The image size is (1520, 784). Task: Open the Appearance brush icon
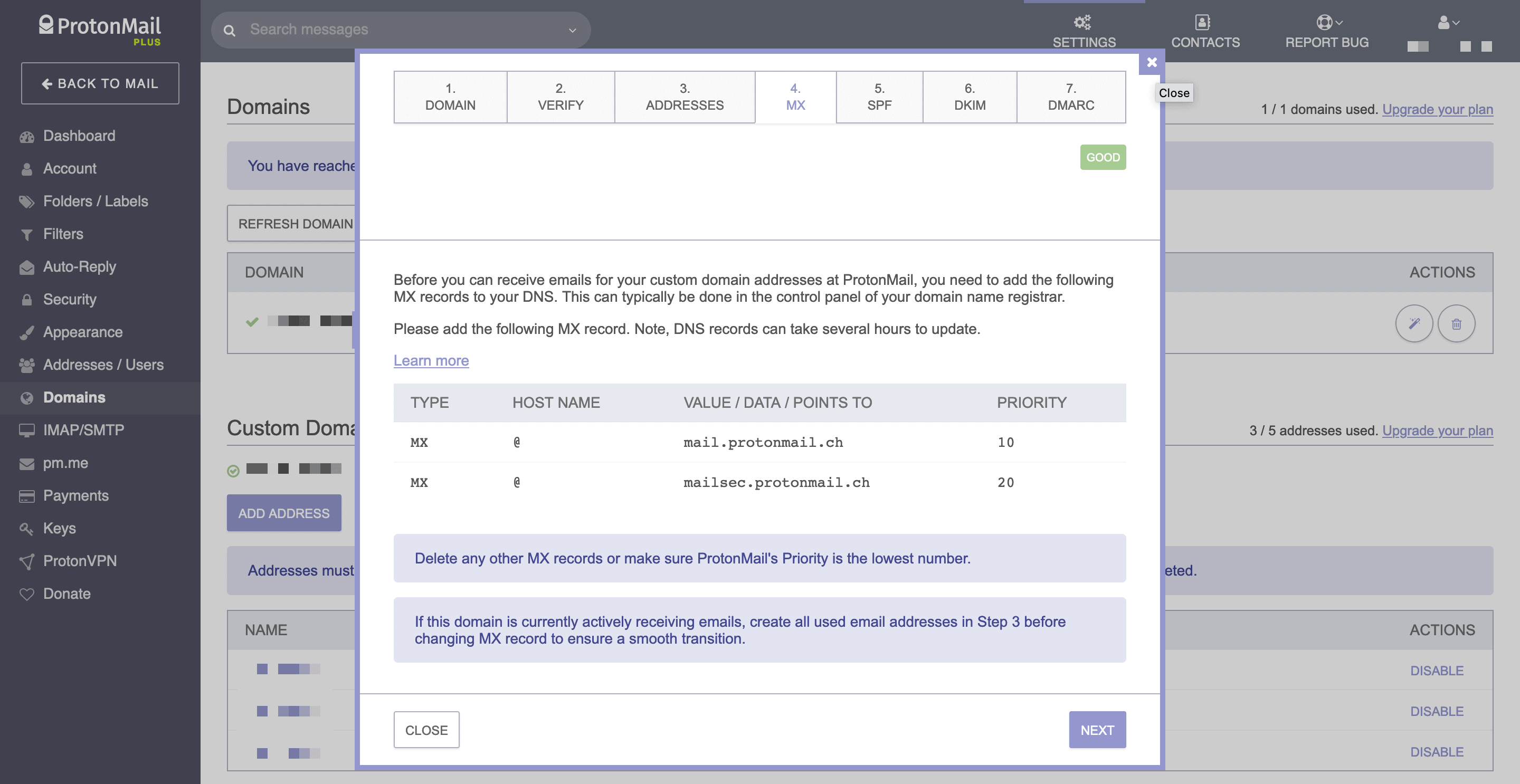[x=26, y=333]
